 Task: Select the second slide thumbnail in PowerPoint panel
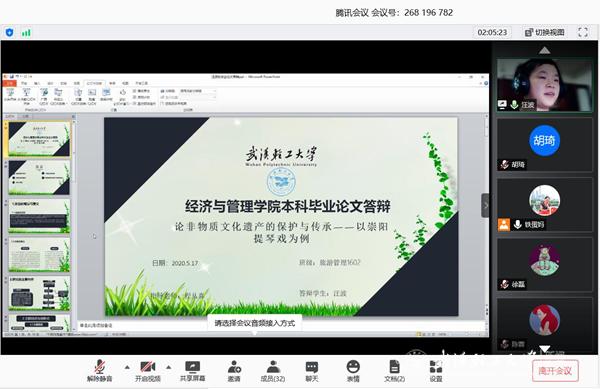[39, 177]
